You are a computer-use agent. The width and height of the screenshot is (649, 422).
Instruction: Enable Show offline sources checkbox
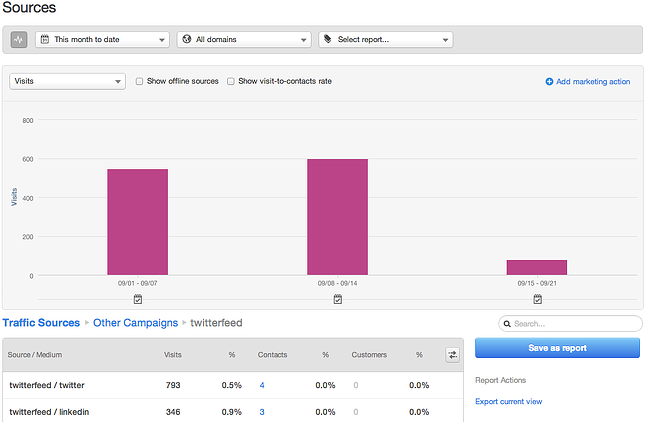click(x=139, y=82)
